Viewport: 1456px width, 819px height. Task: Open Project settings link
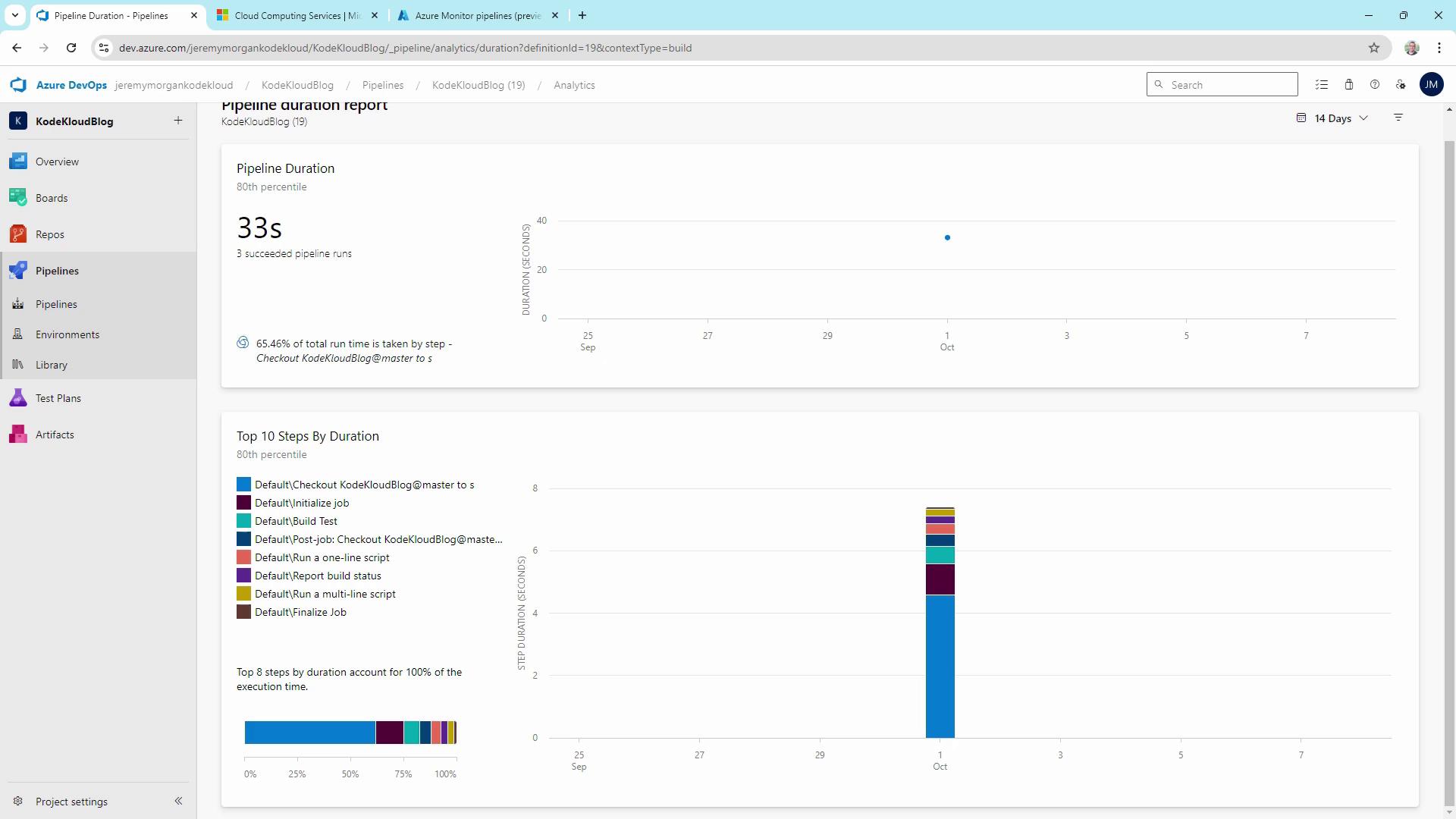71,802
